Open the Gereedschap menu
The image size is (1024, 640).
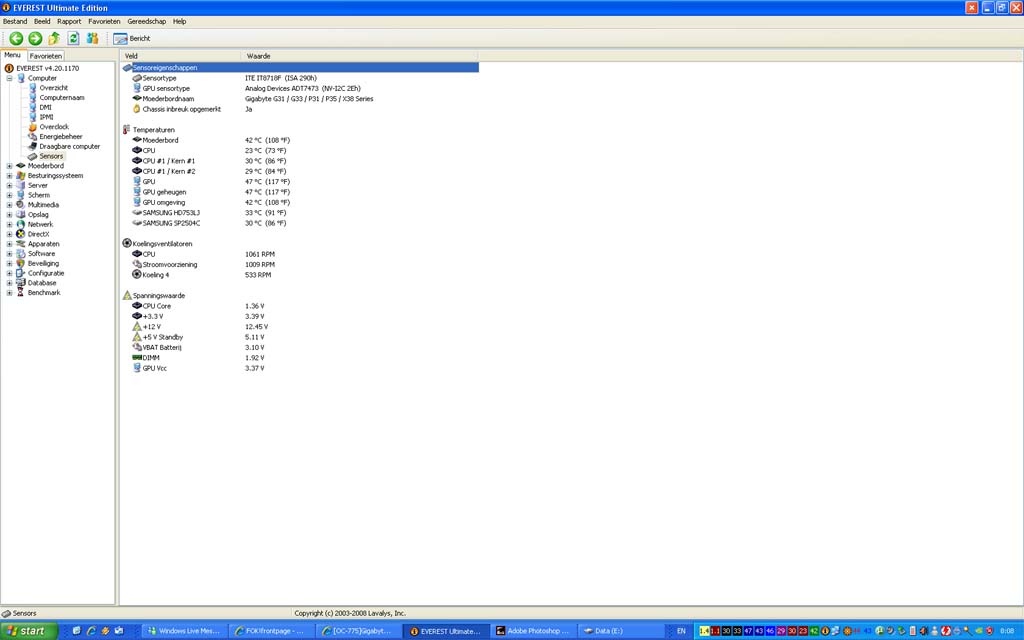[147, 22]
